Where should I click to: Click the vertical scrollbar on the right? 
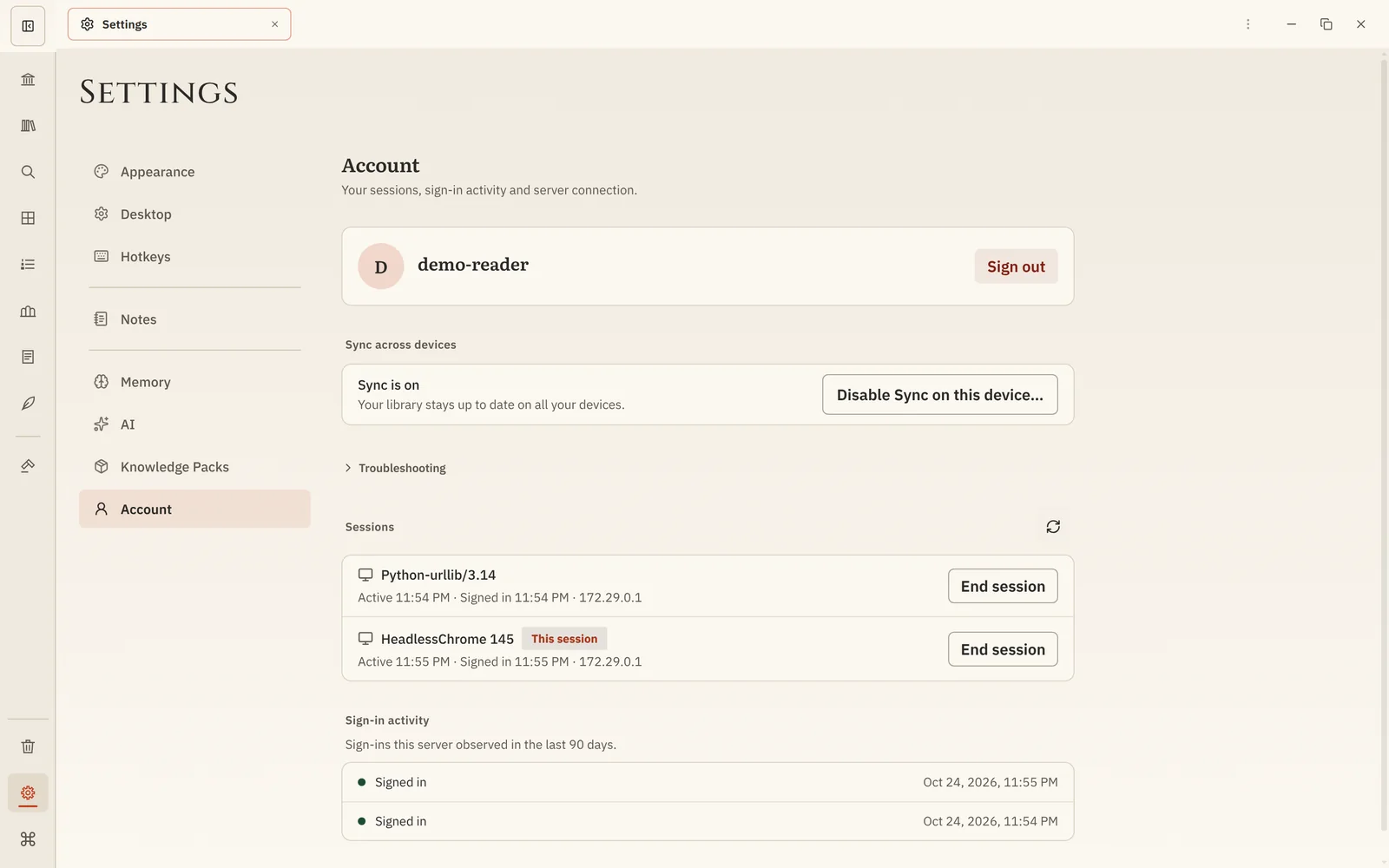(1384, 443)
